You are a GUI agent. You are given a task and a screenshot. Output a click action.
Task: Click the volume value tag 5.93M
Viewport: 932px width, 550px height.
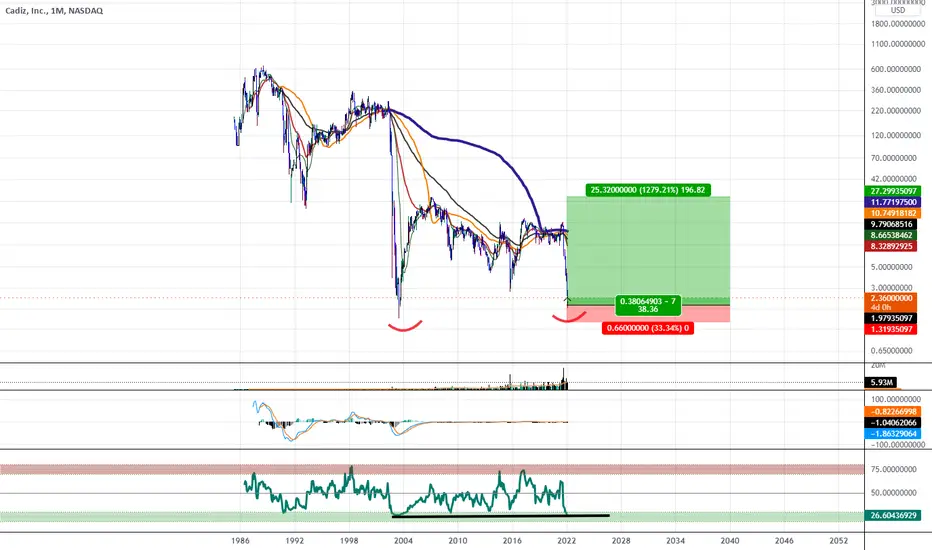click(881, 382)
